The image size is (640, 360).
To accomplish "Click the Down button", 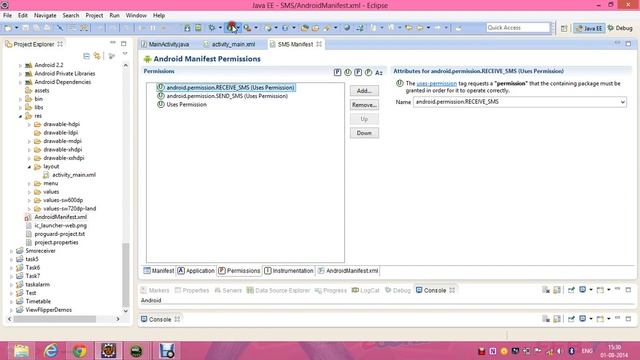I will 364,133.
